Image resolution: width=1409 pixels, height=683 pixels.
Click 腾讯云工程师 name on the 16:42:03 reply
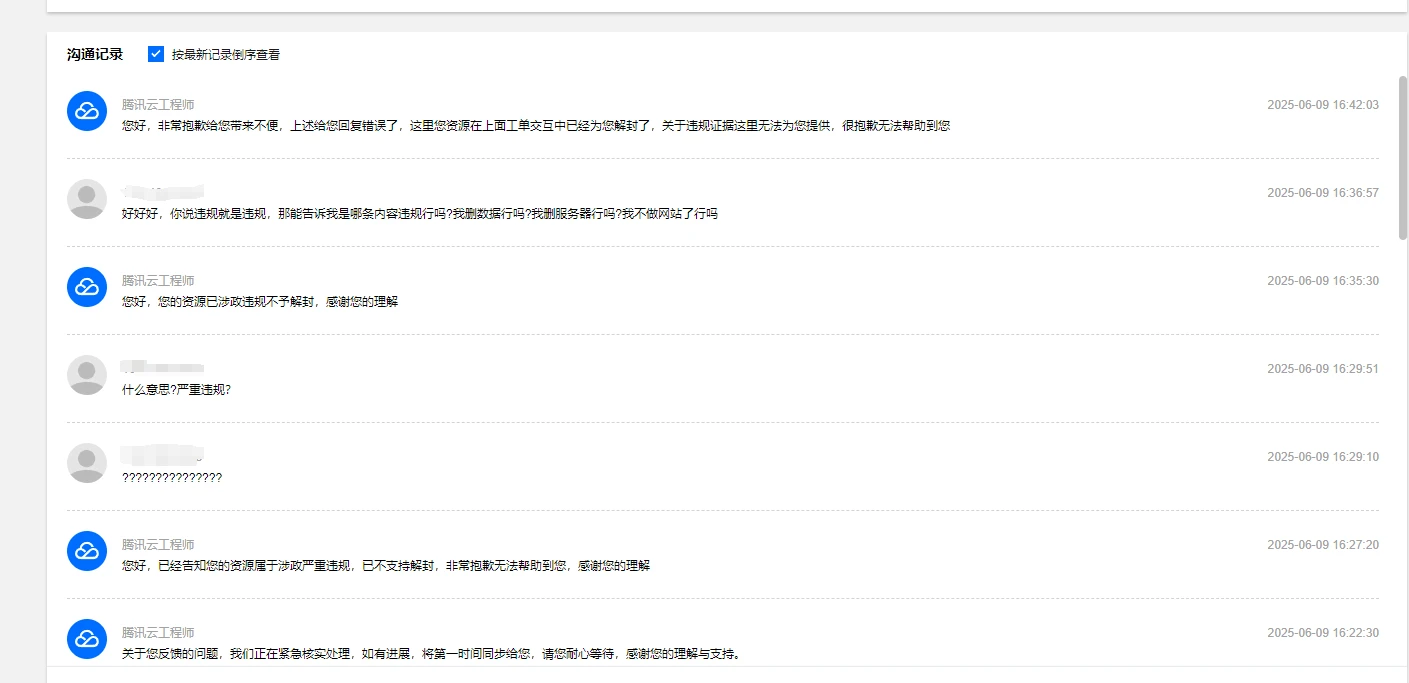(158, 104)
